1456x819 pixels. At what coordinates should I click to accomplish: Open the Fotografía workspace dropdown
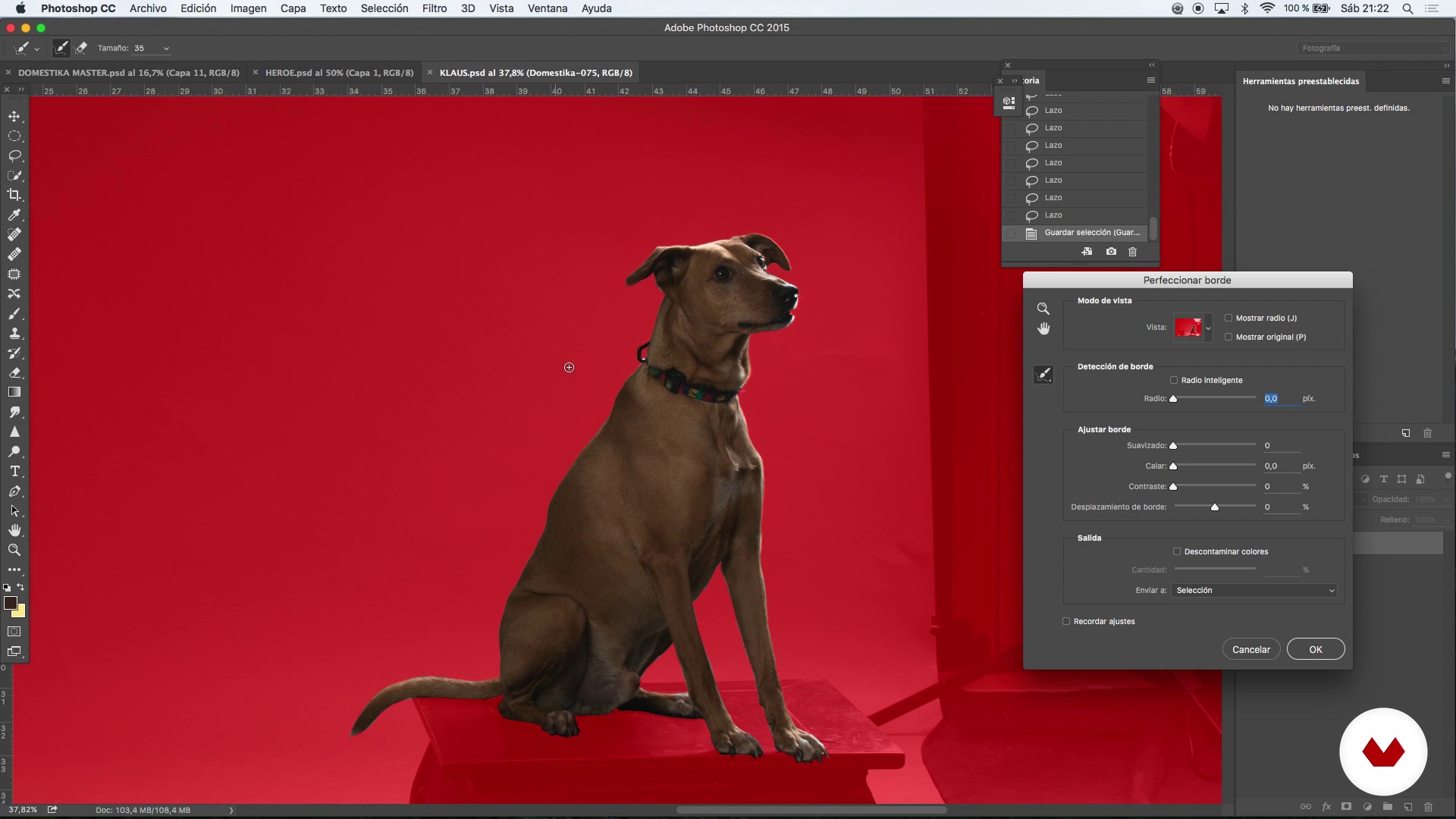click(x=1373, y=48)
